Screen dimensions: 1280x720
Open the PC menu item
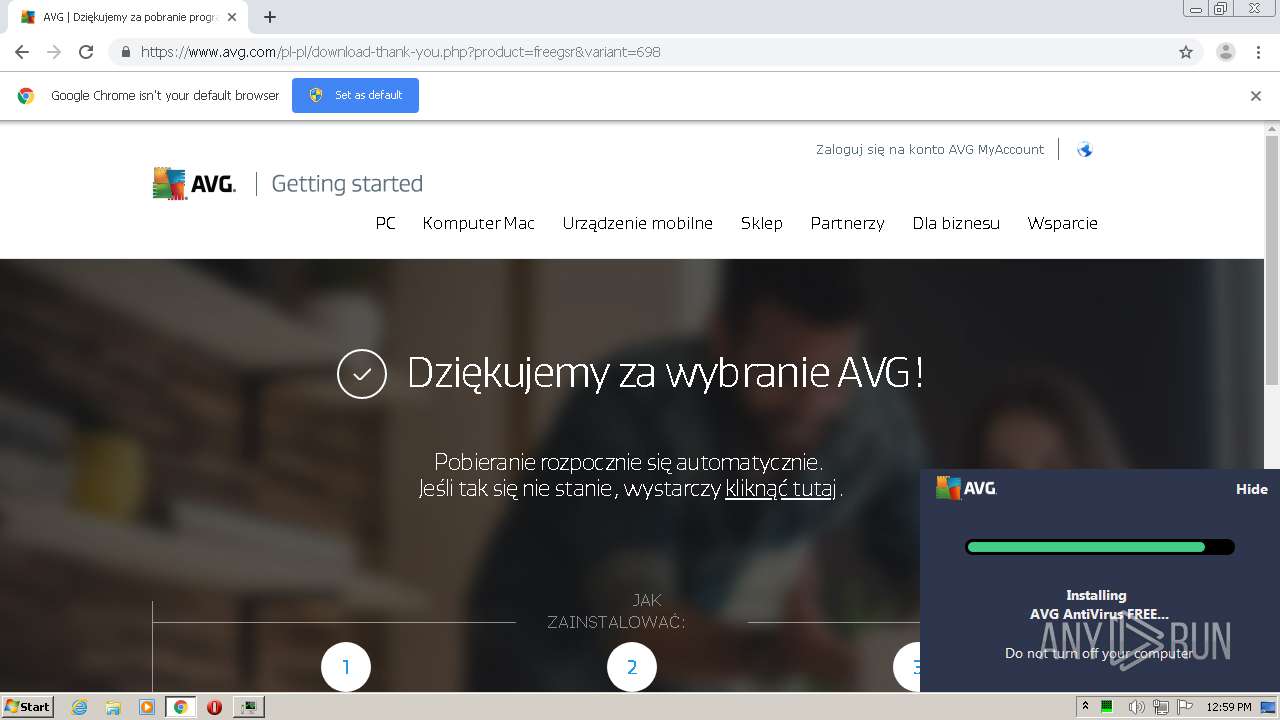pos(385,223)
